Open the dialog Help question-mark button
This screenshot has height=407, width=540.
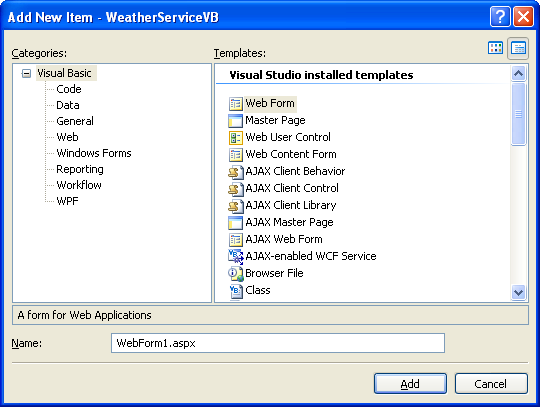pyautogui.click(x=500, y=17)
